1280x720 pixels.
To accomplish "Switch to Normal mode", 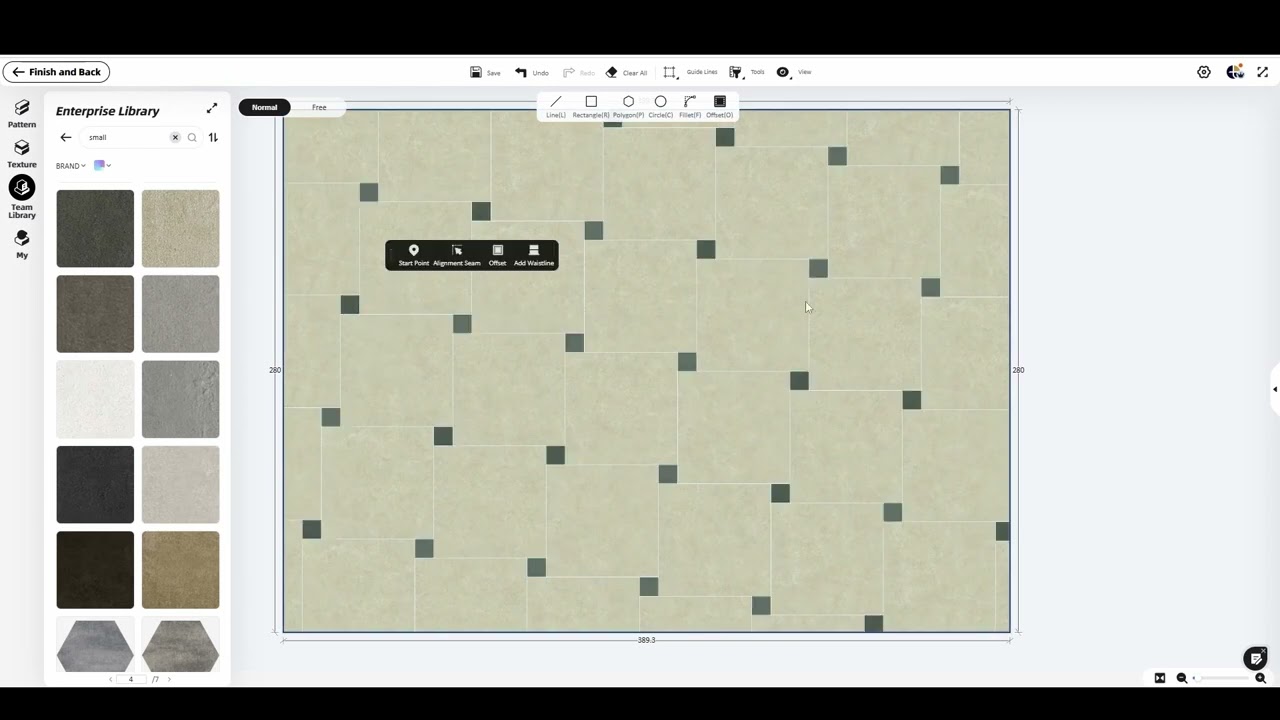I will [x=265, y=107].
